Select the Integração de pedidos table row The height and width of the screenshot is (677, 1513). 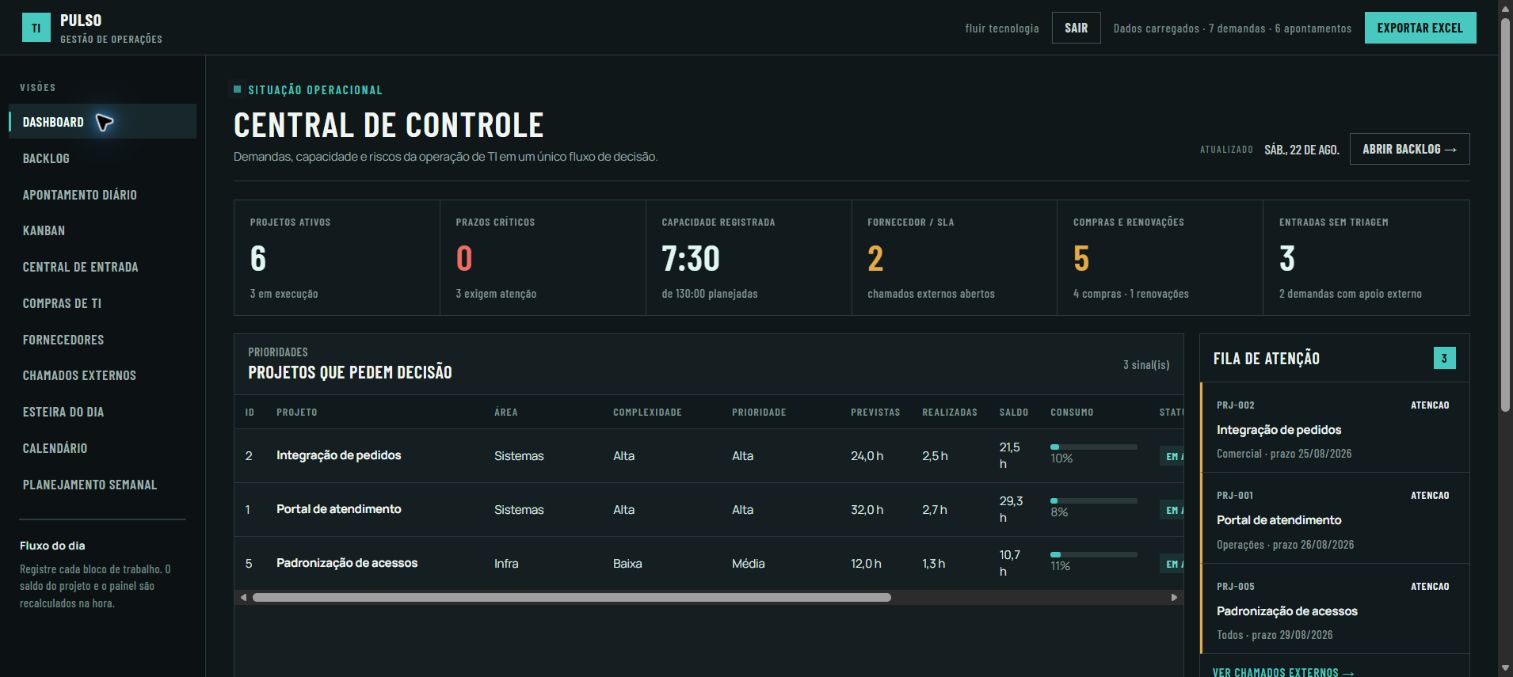tap(709, 456)
